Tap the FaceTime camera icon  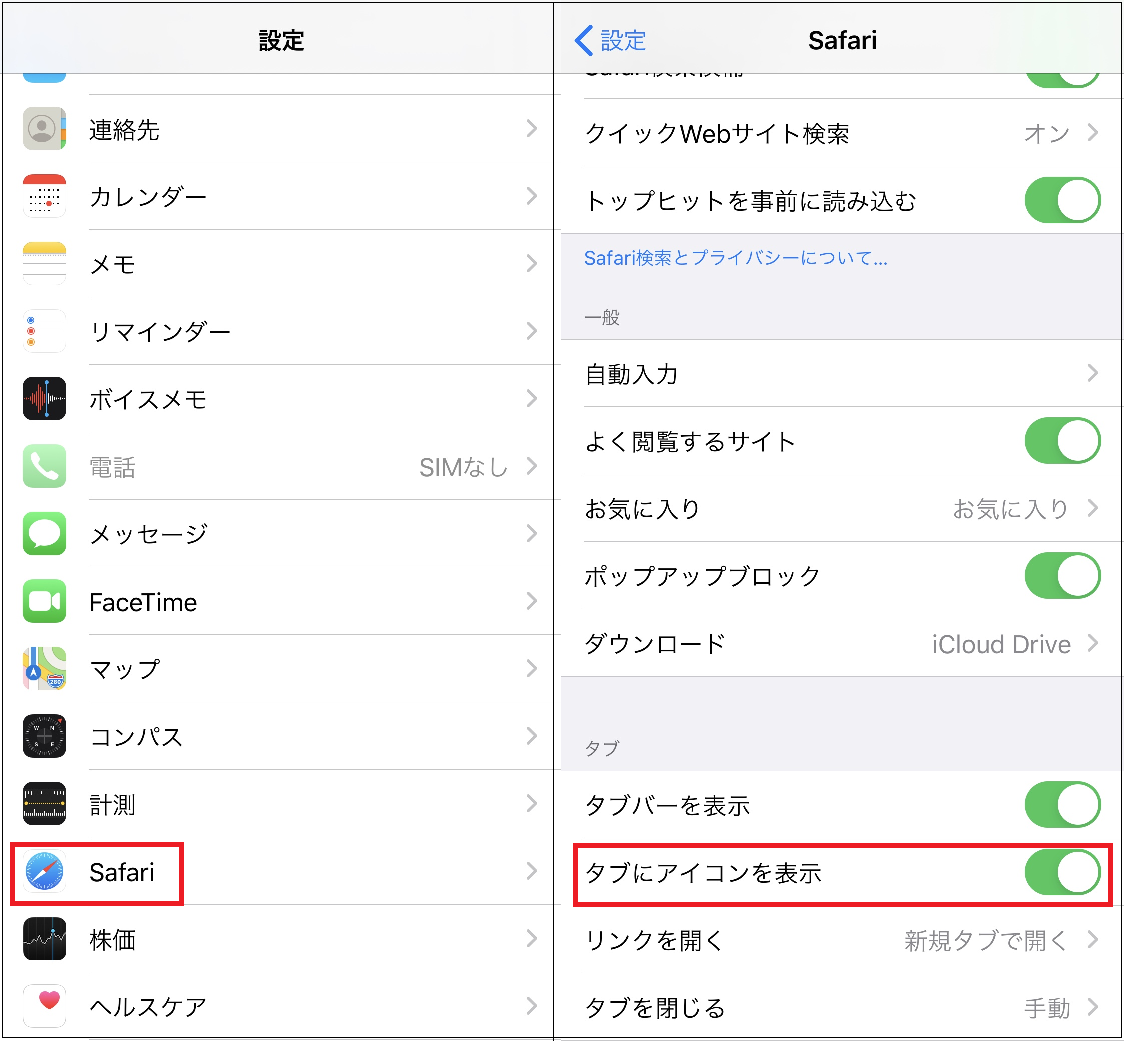coord(44,602)
